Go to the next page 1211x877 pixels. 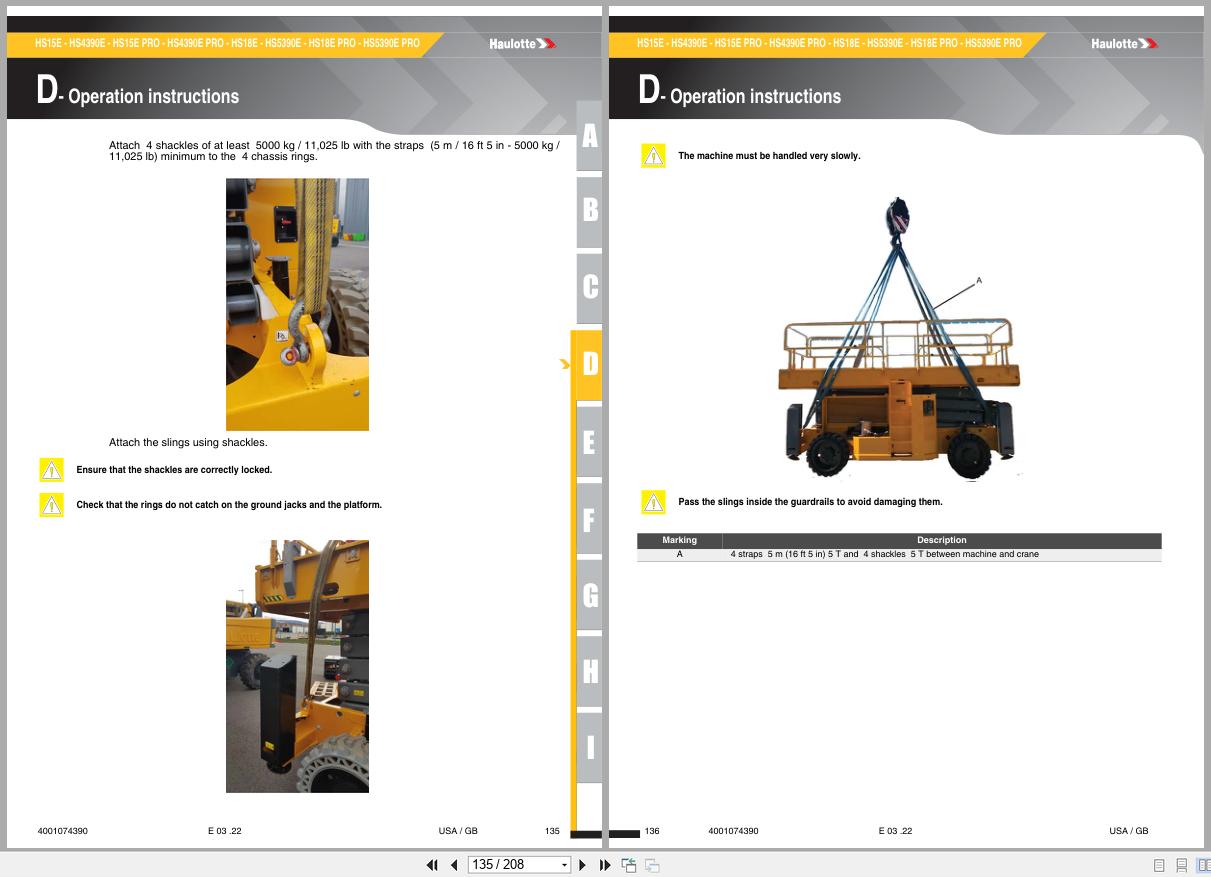tap(583, 865)
